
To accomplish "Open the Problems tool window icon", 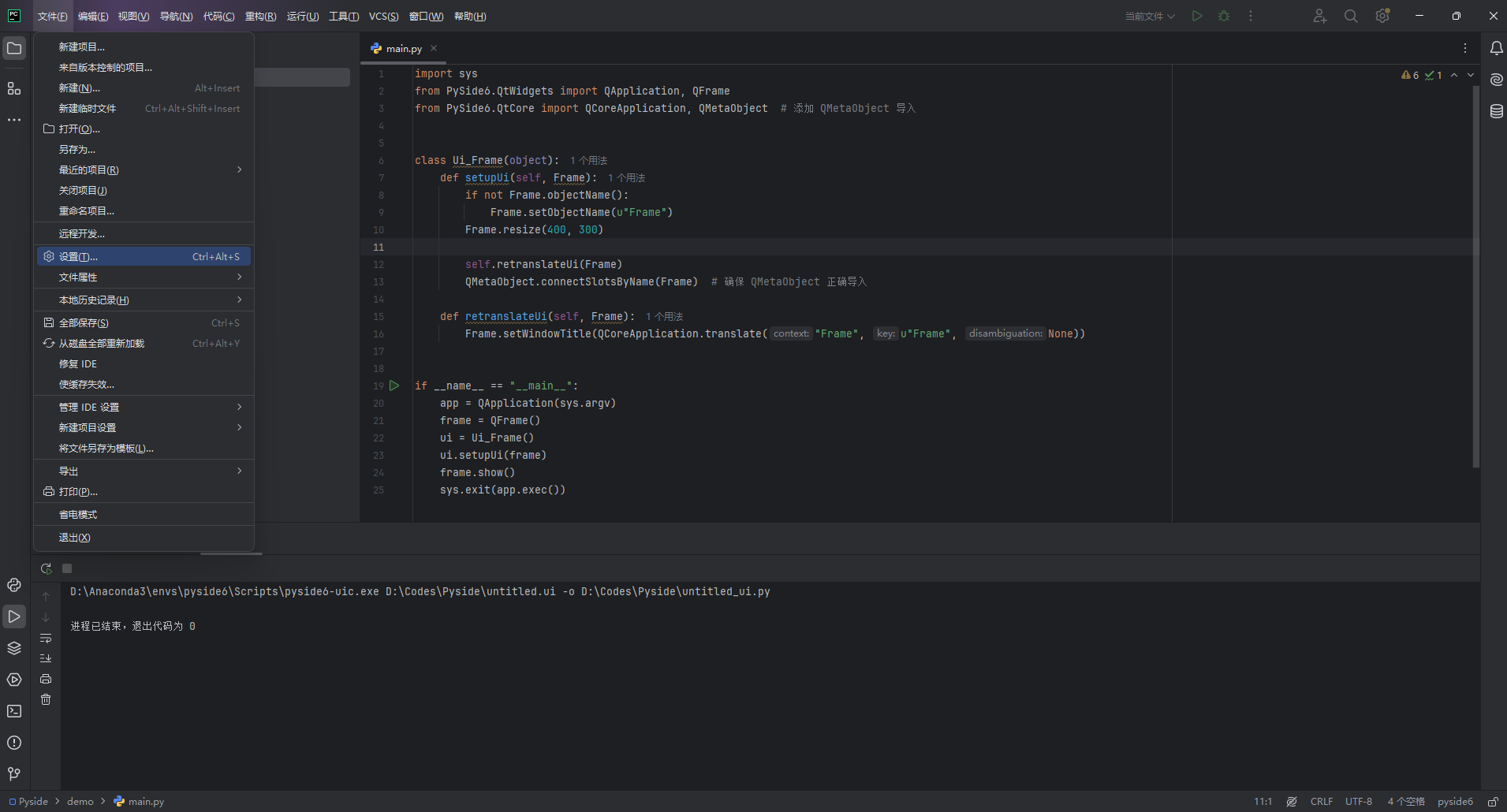I will coord(14,743).
